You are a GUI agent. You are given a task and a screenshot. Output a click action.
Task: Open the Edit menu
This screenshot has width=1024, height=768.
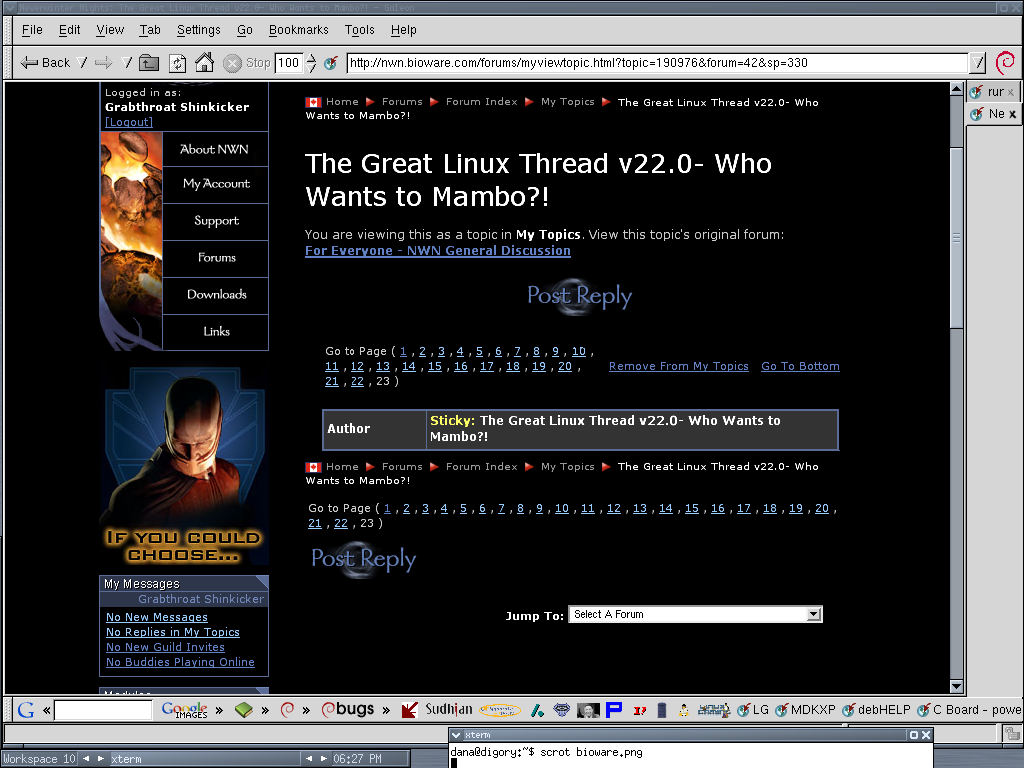[x=69, y=30]
